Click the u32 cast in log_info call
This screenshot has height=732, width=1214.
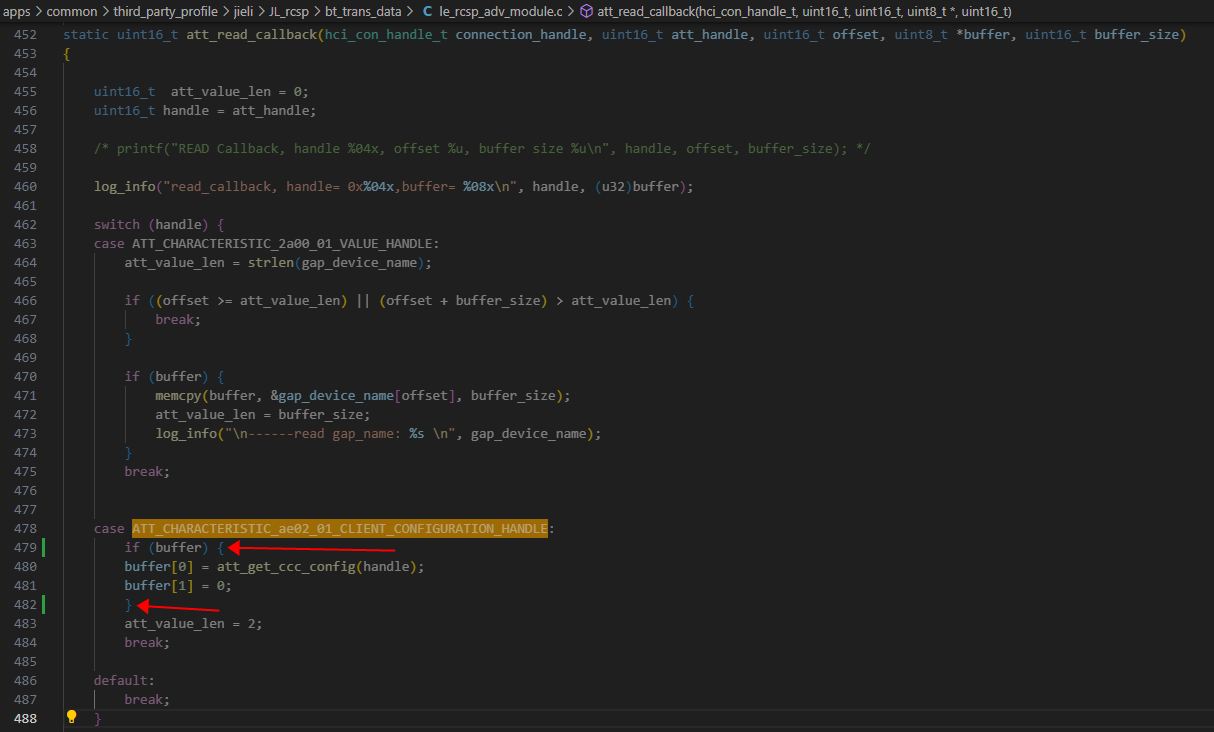(x=613, y=186)
